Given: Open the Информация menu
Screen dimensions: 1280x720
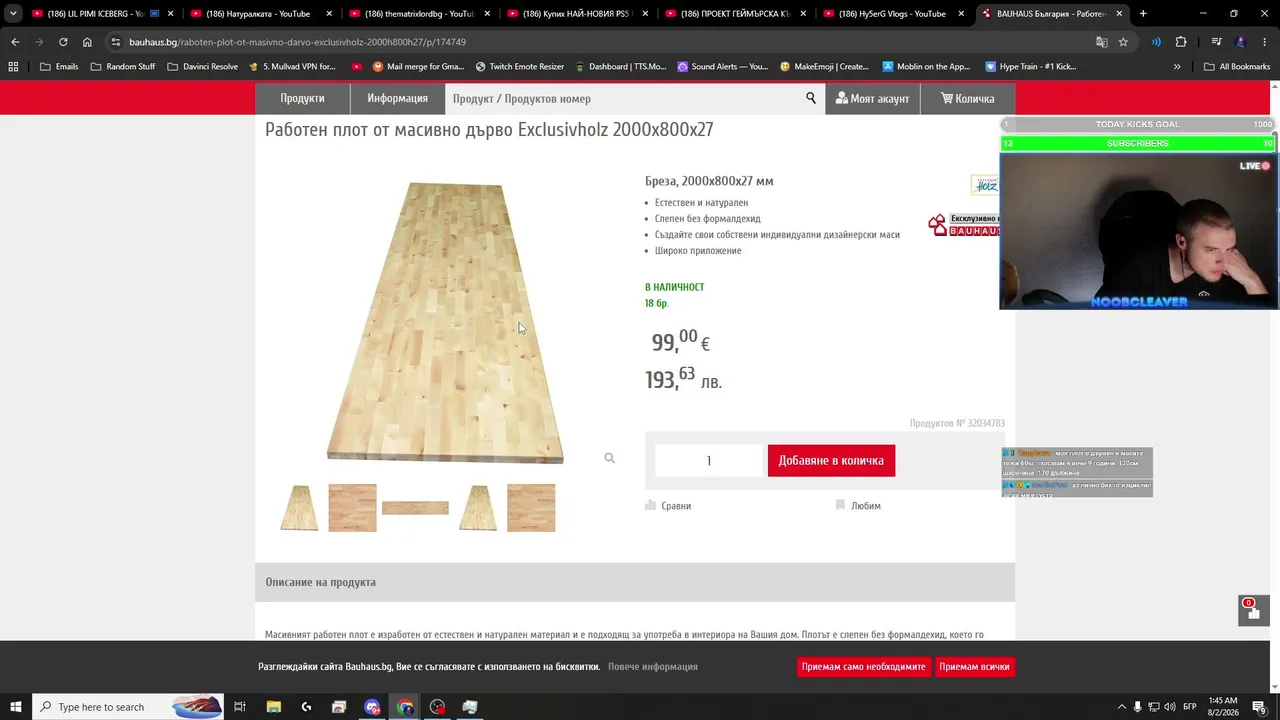Looking at the screenshot, I should pyautogui.click(x=397, y=98).
